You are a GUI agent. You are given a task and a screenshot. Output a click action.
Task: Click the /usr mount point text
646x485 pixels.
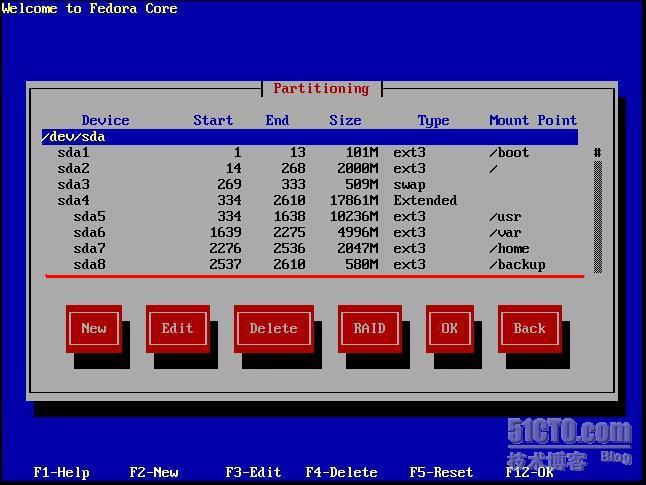(x=506, y=217)
